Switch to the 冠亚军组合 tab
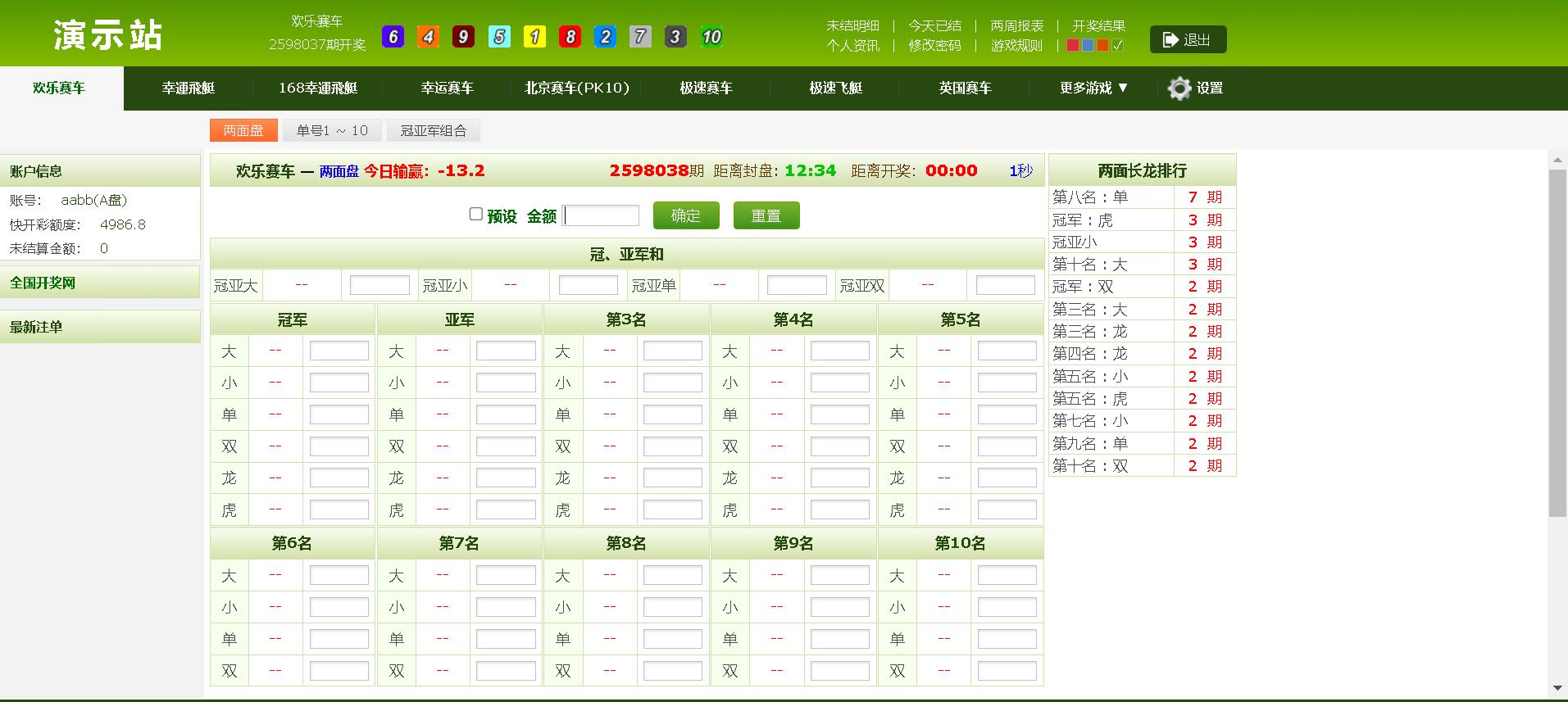This screenshot has height=702, width=1568. pyautogui.click(x=434, y=130)
